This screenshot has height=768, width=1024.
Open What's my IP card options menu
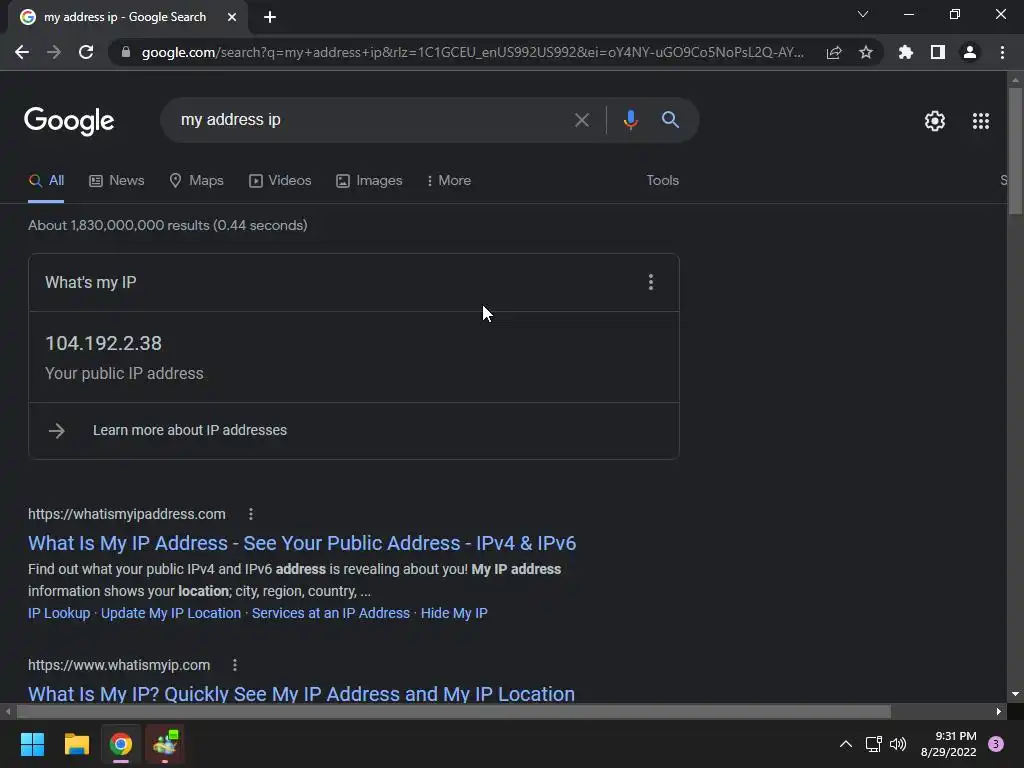pyautogui.click(x=650, y=282)
